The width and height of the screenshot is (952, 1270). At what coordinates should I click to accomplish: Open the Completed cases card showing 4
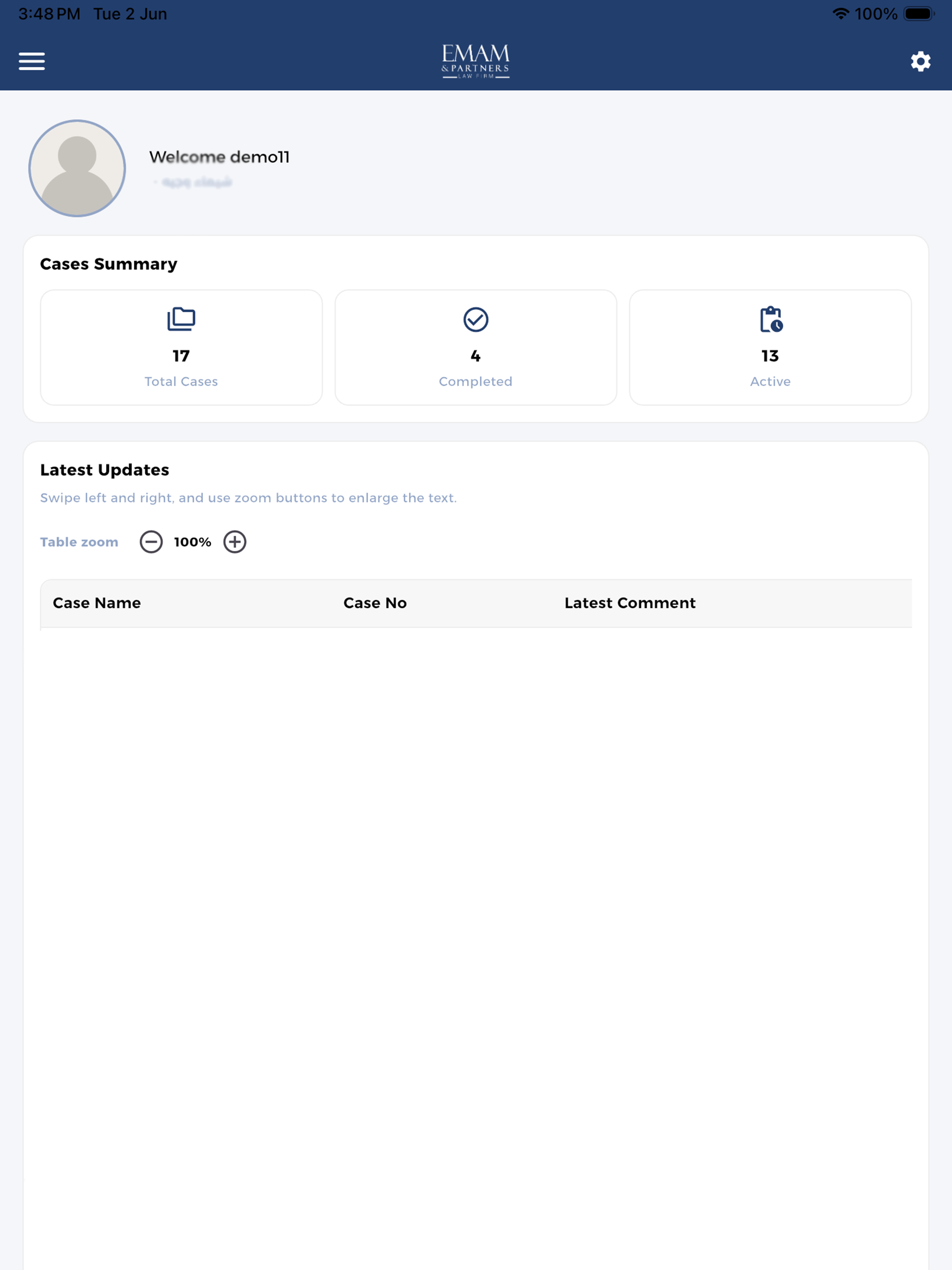tap(476, 347)
